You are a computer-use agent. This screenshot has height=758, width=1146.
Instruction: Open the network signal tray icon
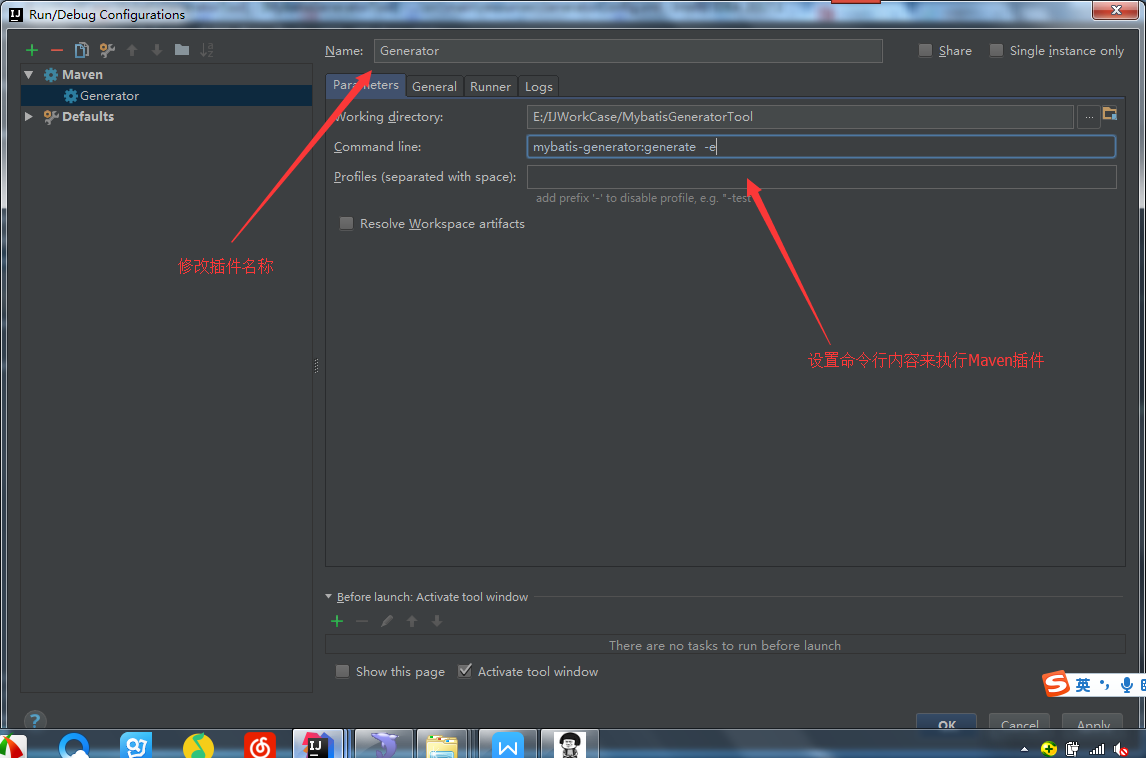(x=1097, y=748)
